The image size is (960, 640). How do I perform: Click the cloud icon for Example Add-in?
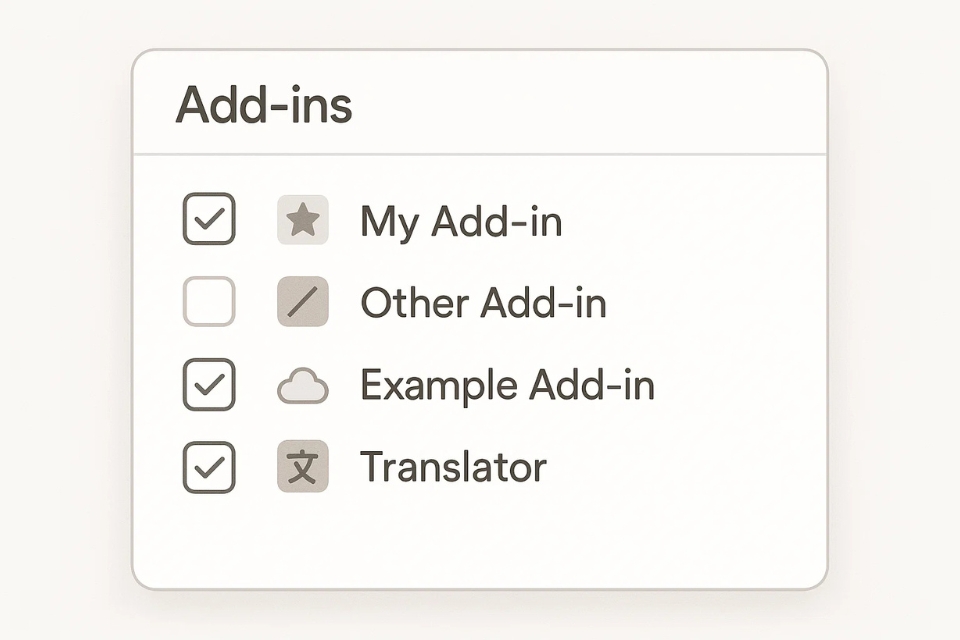click(x=302, y=386)
